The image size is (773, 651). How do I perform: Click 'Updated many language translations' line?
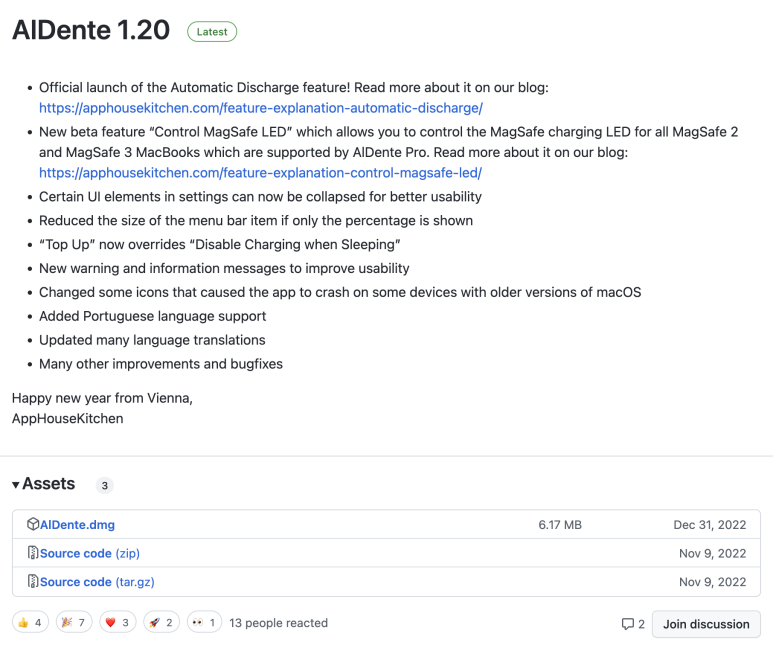tap(152, 340)
